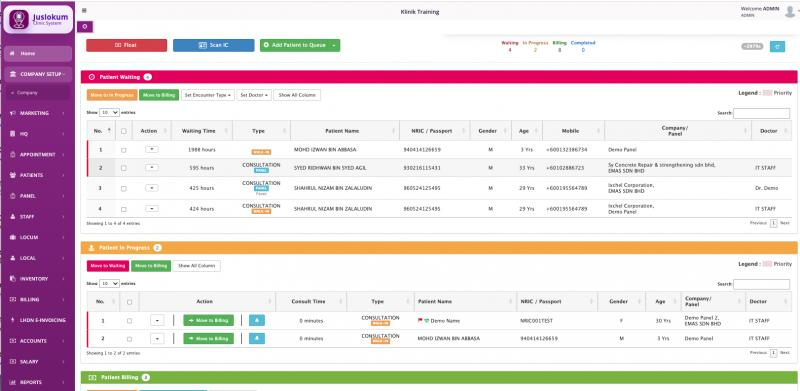Click the HQ sidebar icon
Image resolution: width=800 pixels, height=391 pixels.
tap(13, 134)
